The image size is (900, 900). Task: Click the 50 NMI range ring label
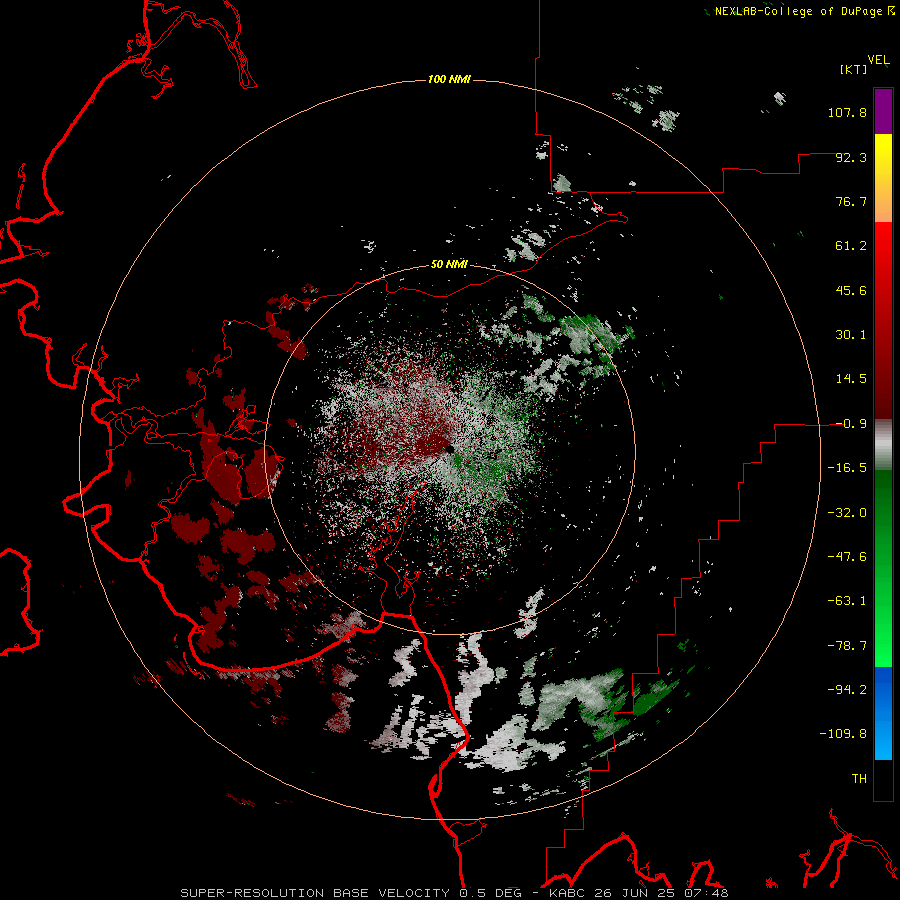tap(449, 264)
